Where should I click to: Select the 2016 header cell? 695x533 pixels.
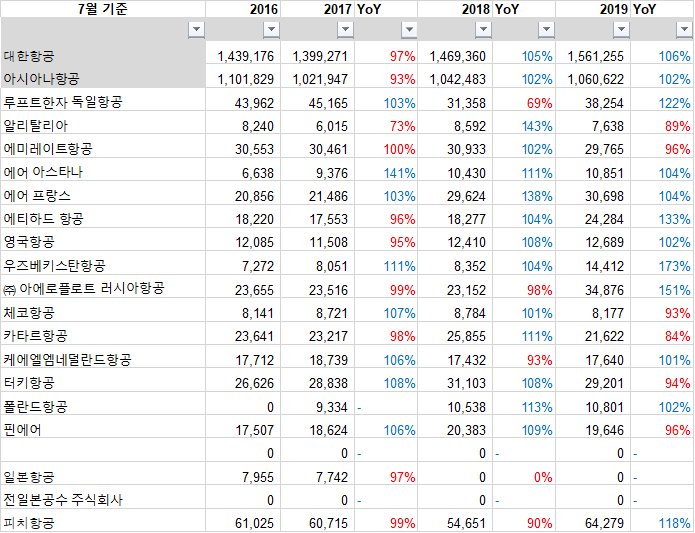click(243, 9)
